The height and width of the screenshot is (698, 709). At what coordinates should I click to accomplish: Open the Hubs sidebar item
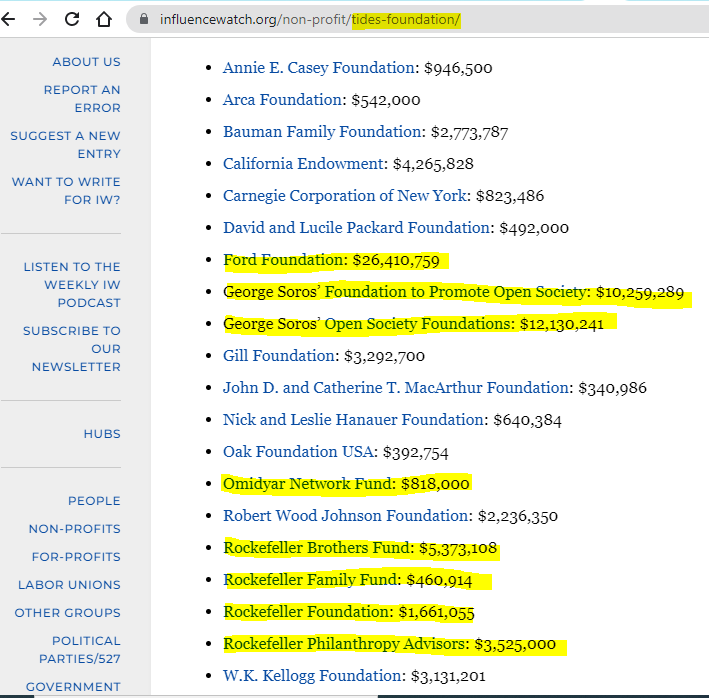pos(102,434)
